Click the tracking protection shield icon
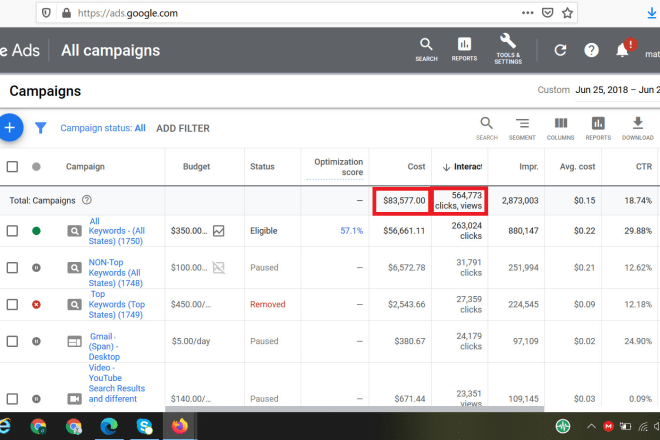Viewport: 660px width, 440px height. coord(46,13)
